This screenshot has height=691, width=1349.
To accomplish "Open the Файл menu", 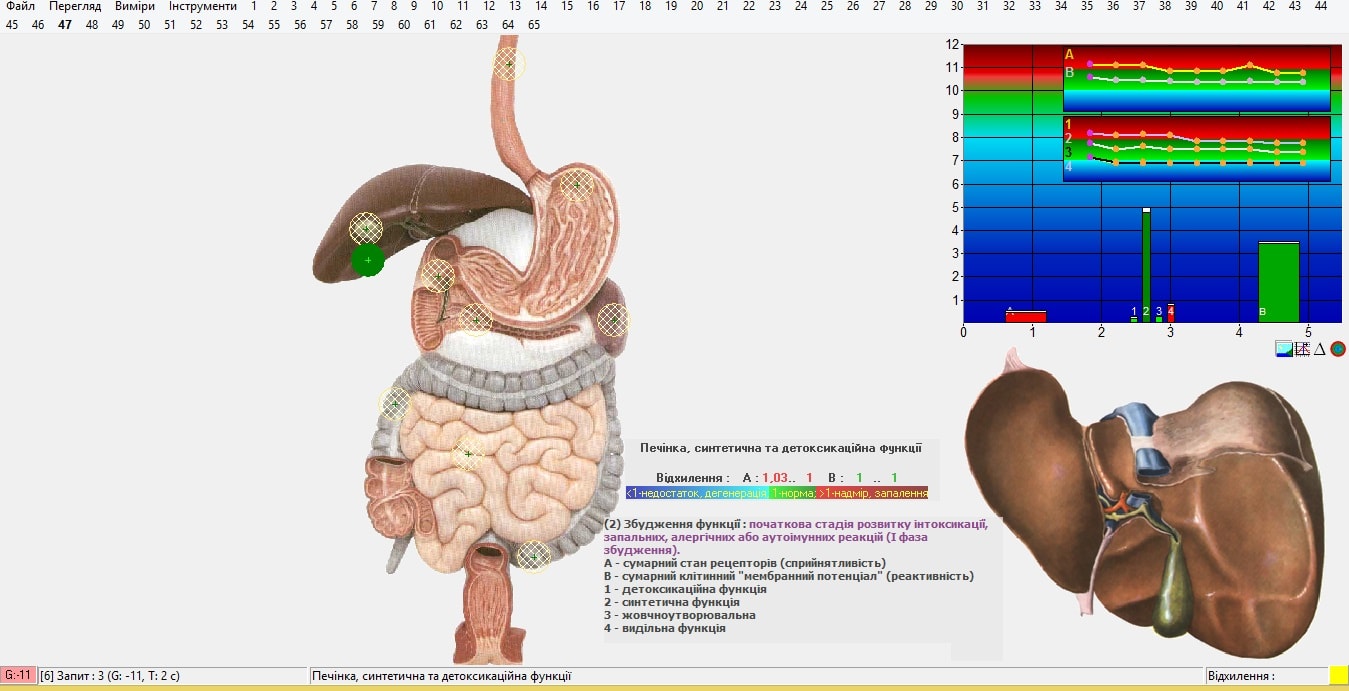I will [20, 6].
